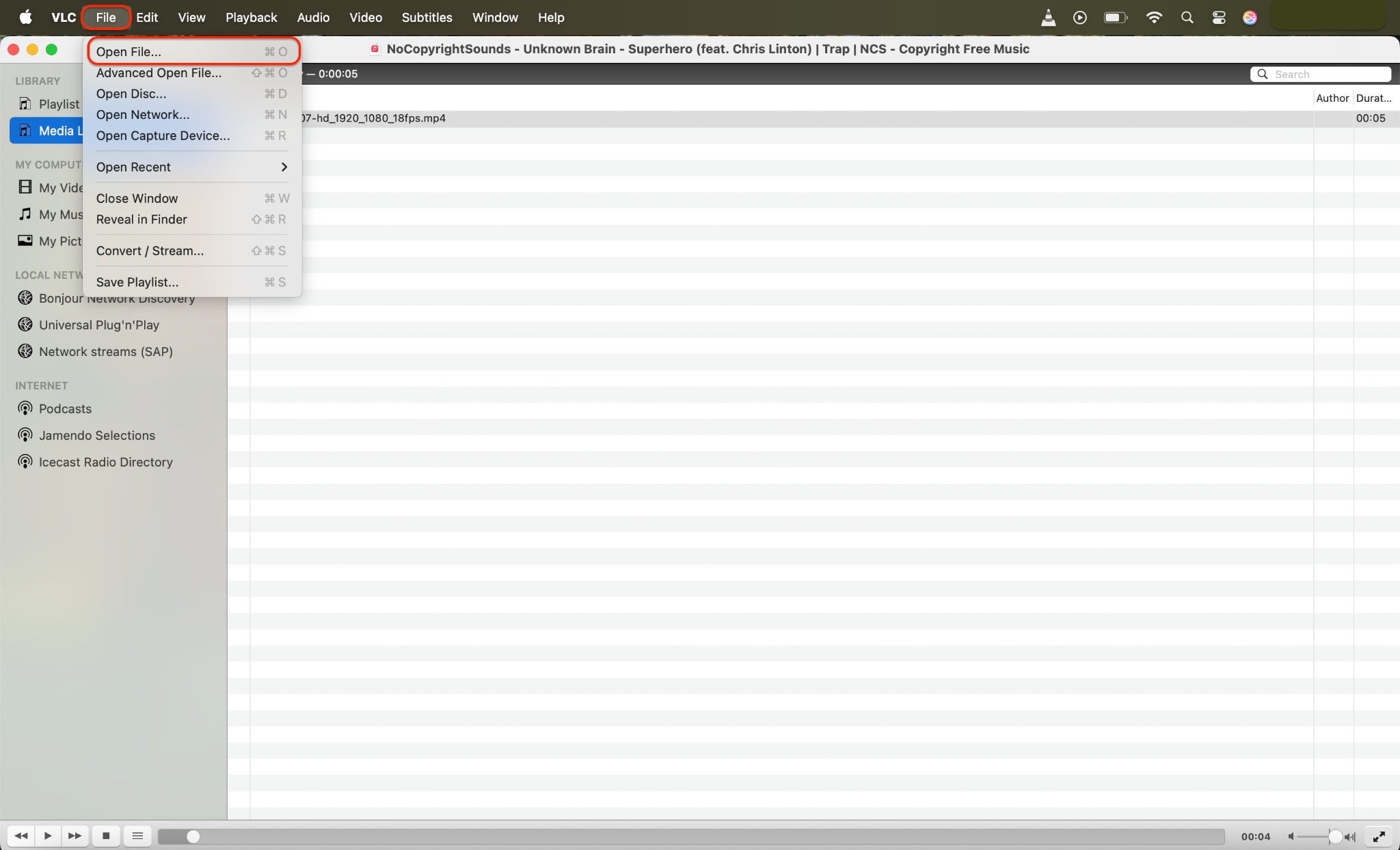Image resolution: width=1400 pixels, height=850 pixels.
Task: Choose Reveal in Finder menu item
Action: (192, 219)
